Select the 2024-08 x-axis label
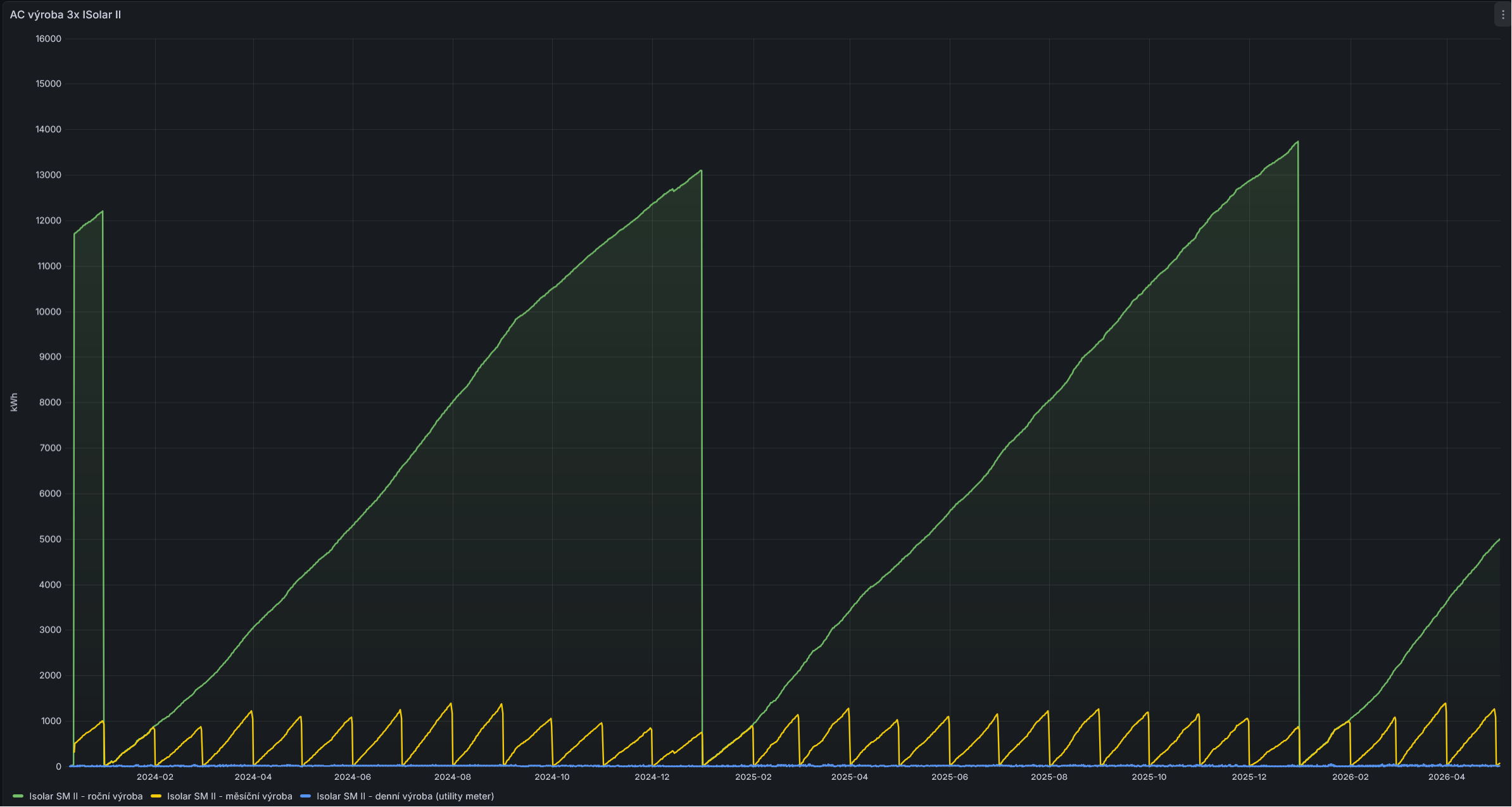1512x807 pixels. click(452, 777)
